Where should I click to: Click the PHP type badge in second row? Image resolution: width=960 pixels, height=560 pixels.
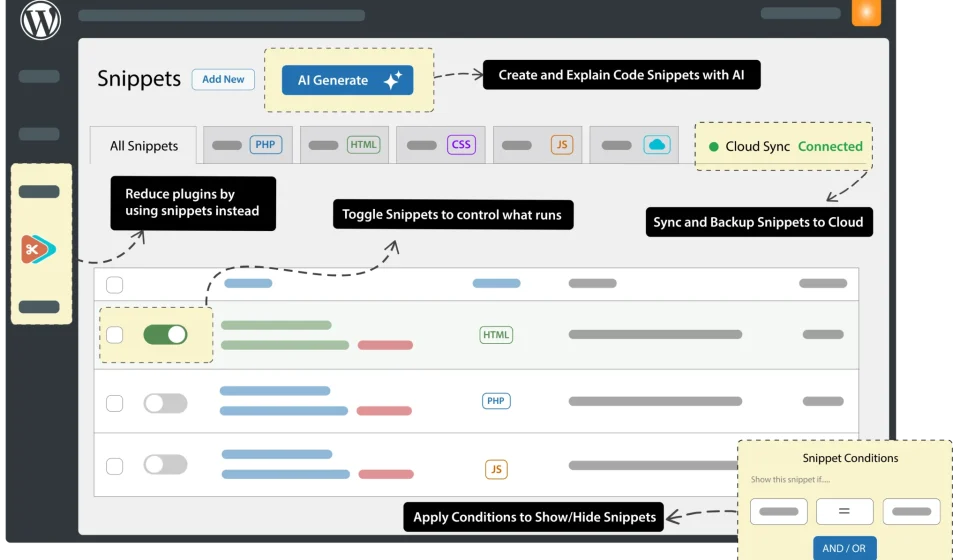pyautogui.click(x=496, y=401)
